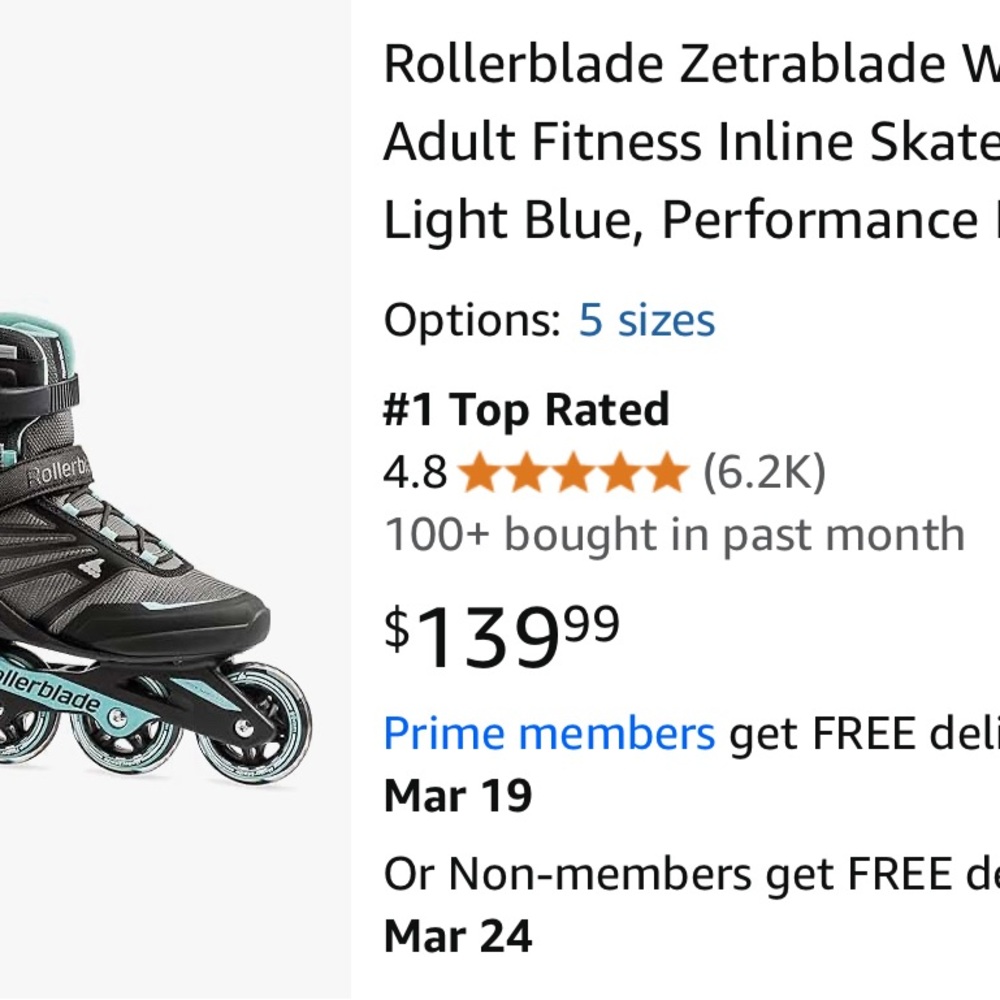Click the #1 Top Rated badge
The width and height of the screenshot is (1000, 1000).
[527, 408]
